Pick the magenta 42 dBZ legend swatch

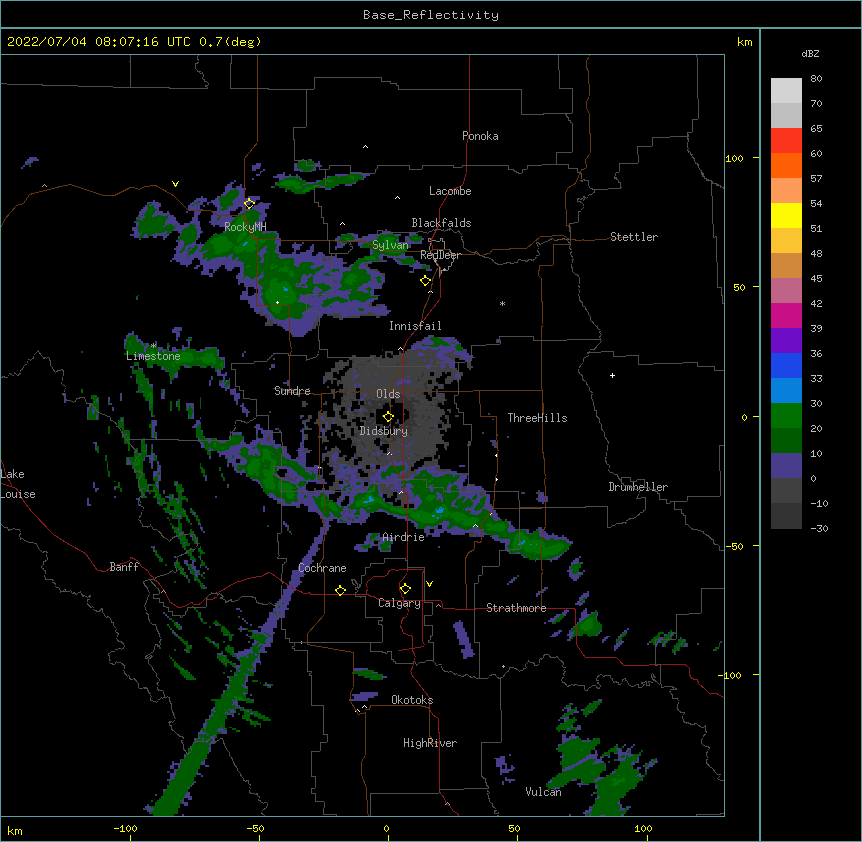[x=786, y=315]
